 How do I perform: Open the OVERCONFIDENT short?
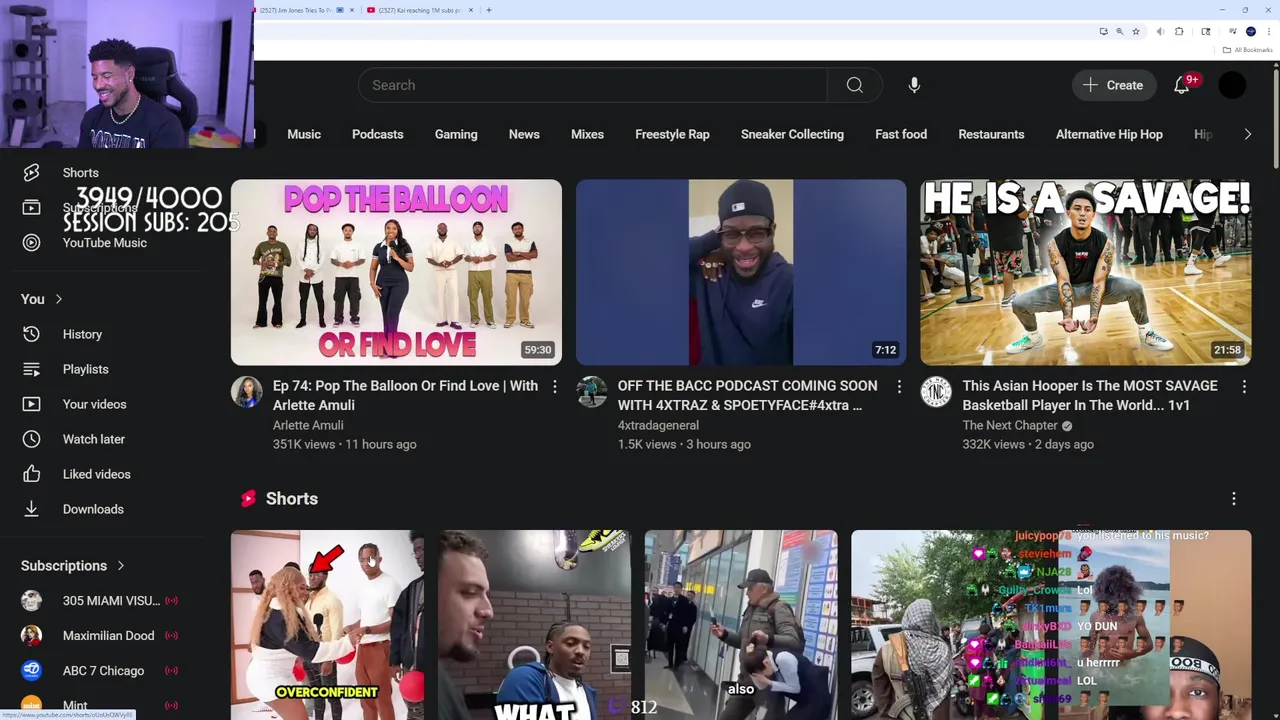(x=327, y=625)
